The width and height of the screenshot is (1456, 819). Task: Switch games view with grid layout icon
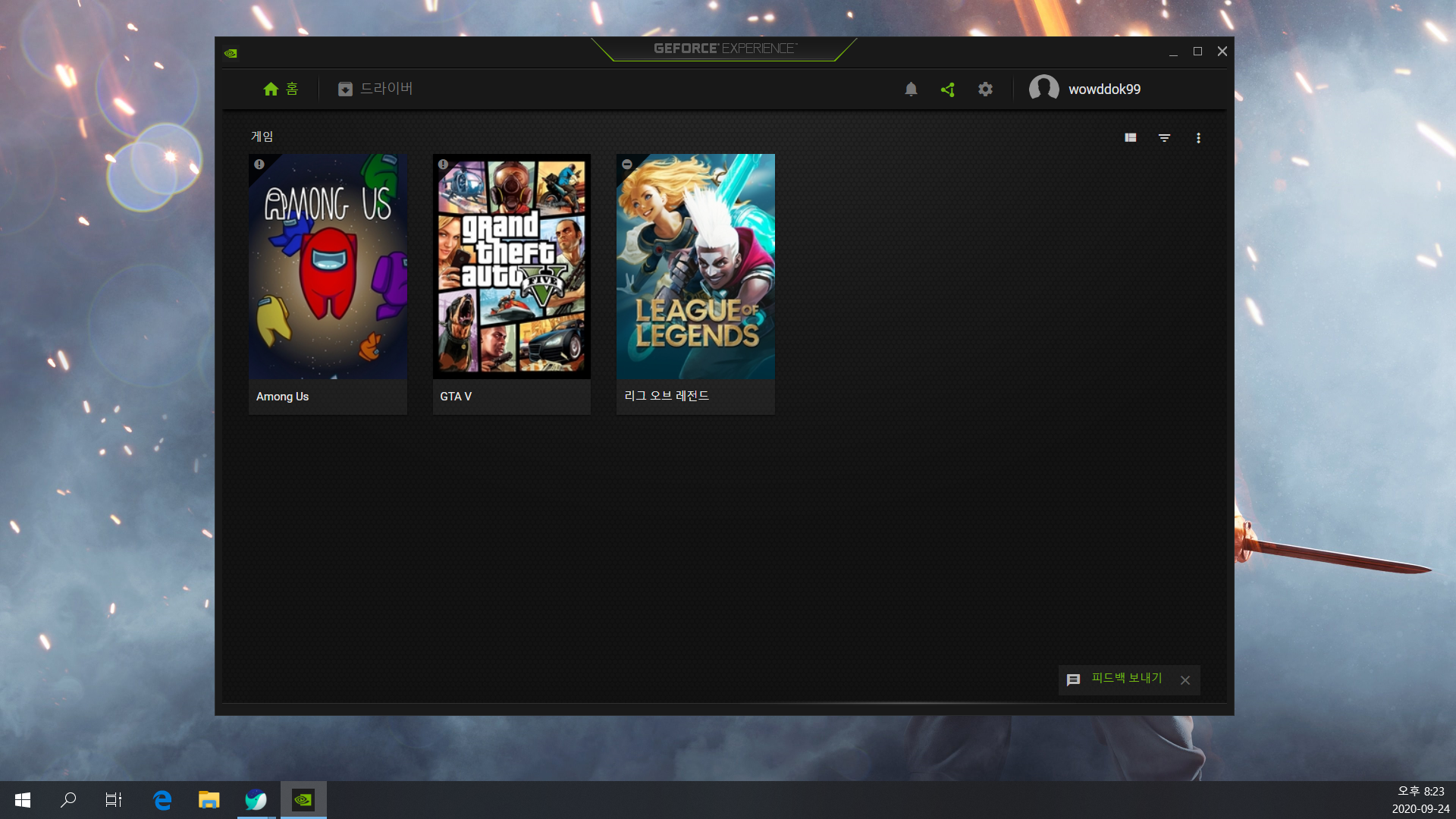click(1130, 138)
